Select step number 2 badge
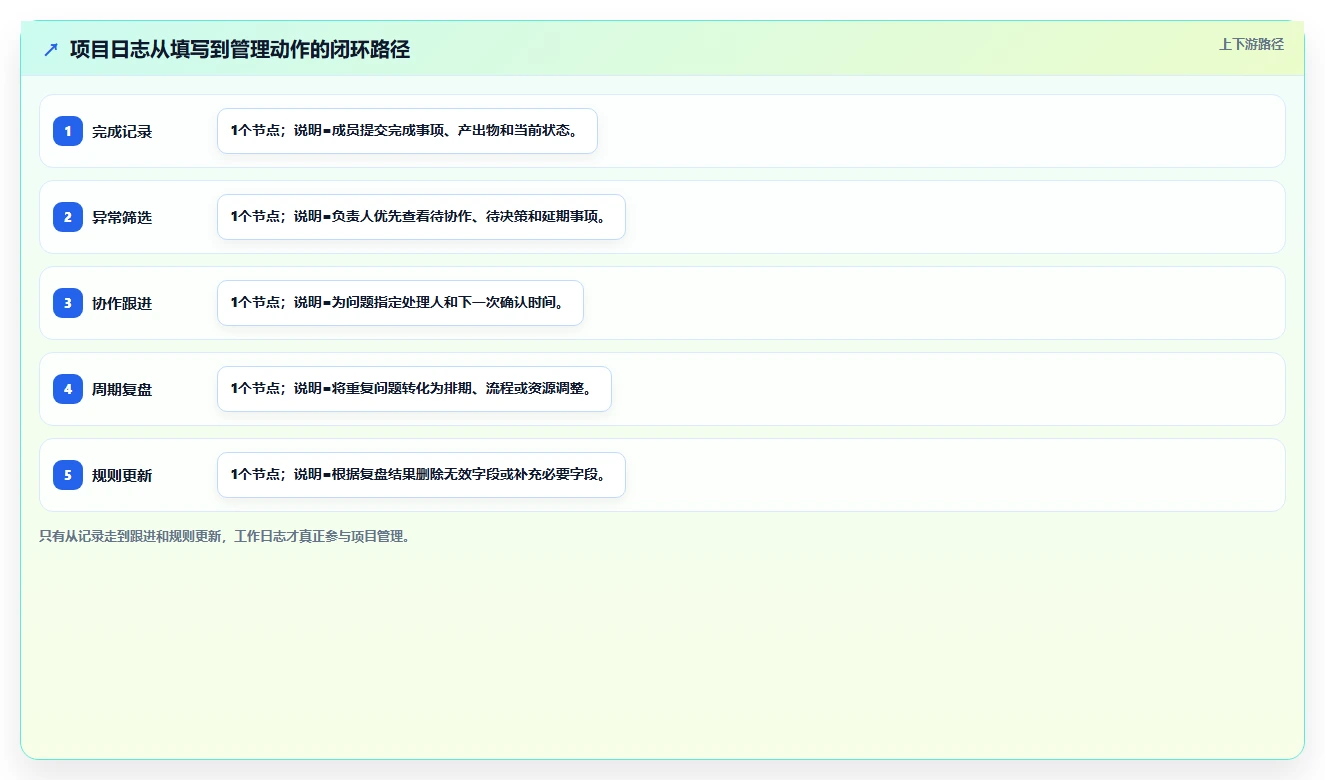 coord(68,216)
